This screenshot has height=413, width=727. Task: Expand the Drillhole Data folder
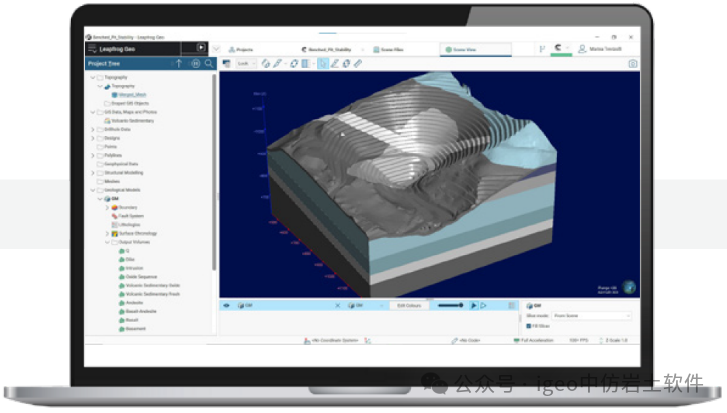pyautogui.click(x=93, y=128)
